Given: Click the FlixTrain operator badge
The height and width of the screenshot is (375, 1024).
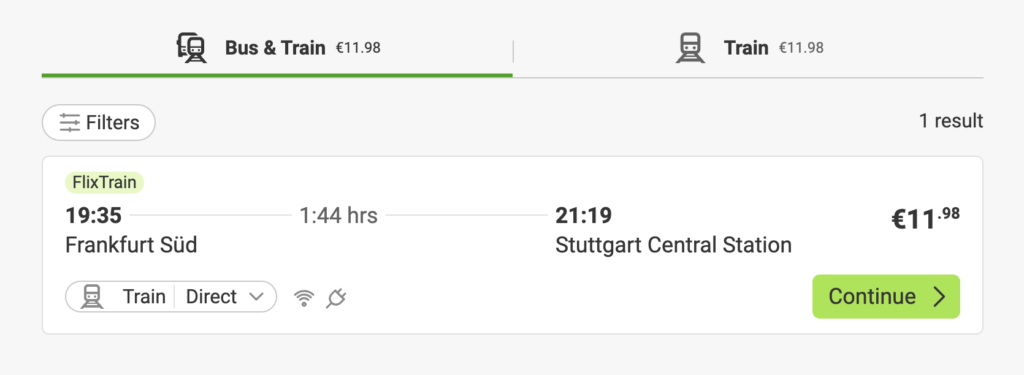Looking at the screenshot, I should (104, 183).
